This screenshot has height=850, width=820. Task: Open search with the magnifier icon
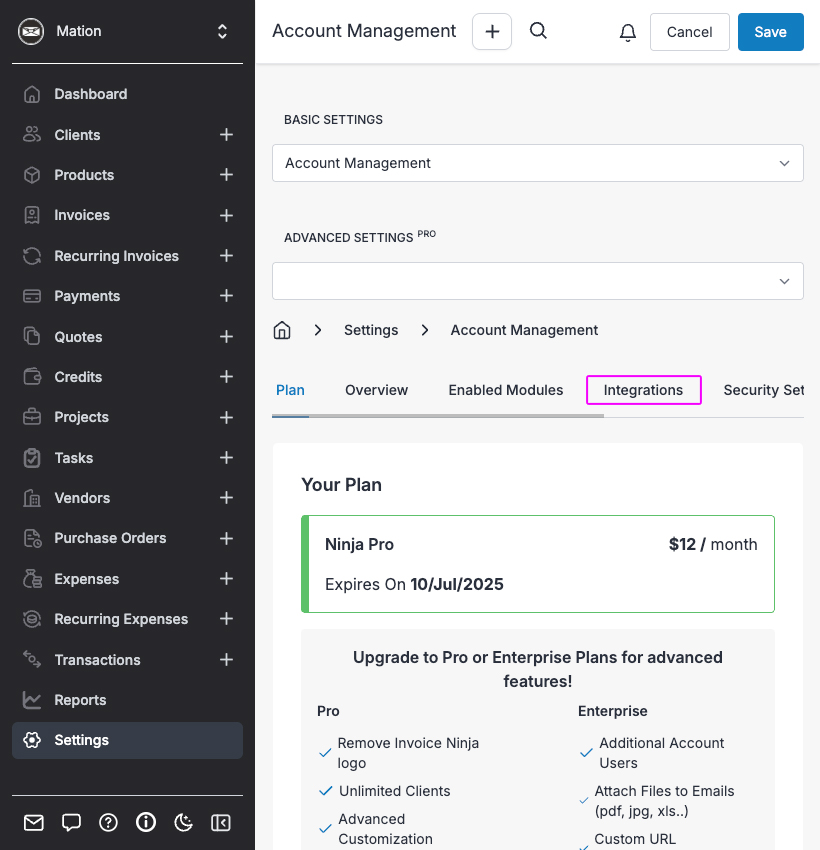point(538,31)
